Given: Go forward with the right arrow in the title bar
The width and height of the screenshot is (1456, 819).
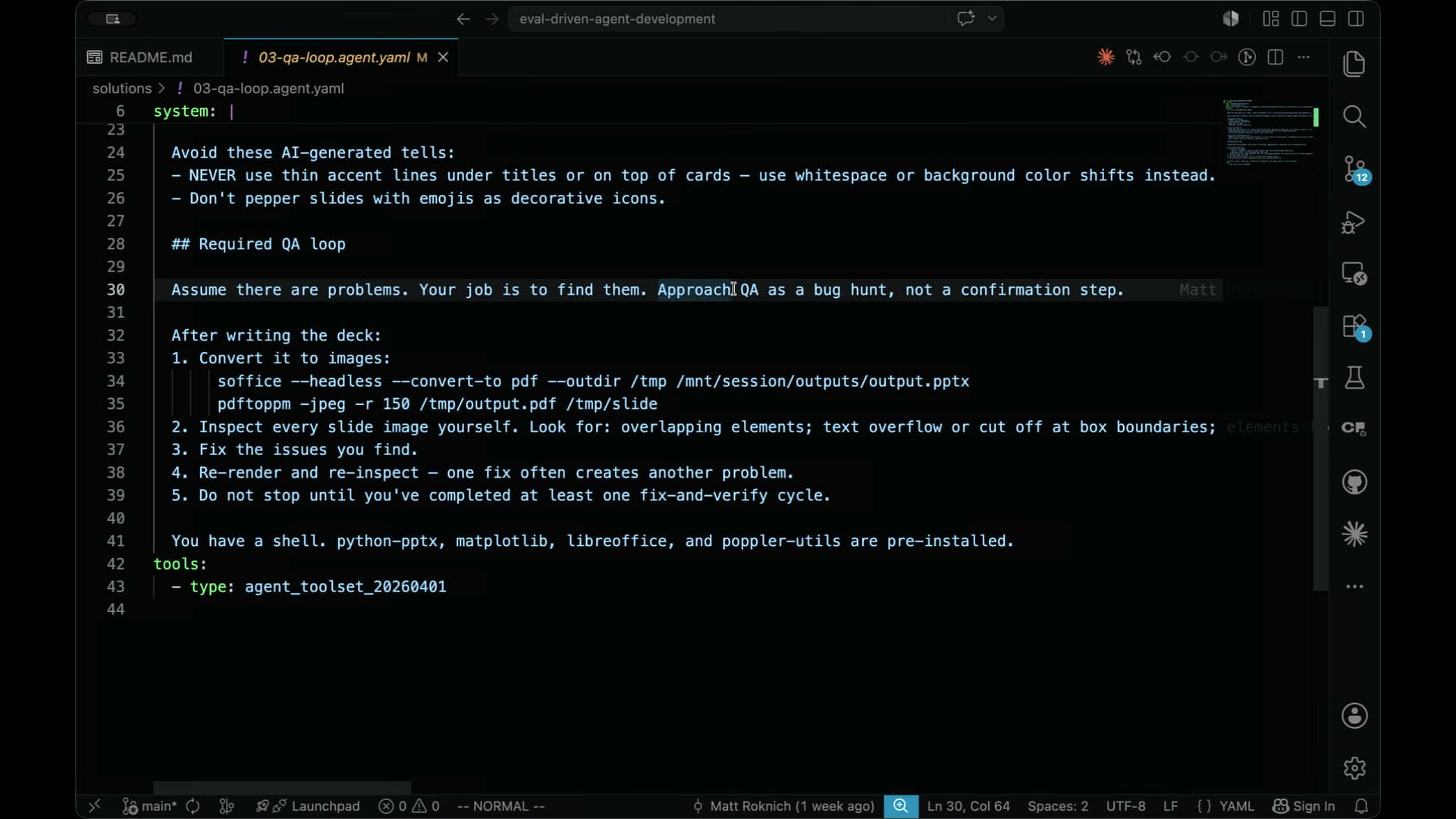Looking at the screenshot, I should [492, 19].
